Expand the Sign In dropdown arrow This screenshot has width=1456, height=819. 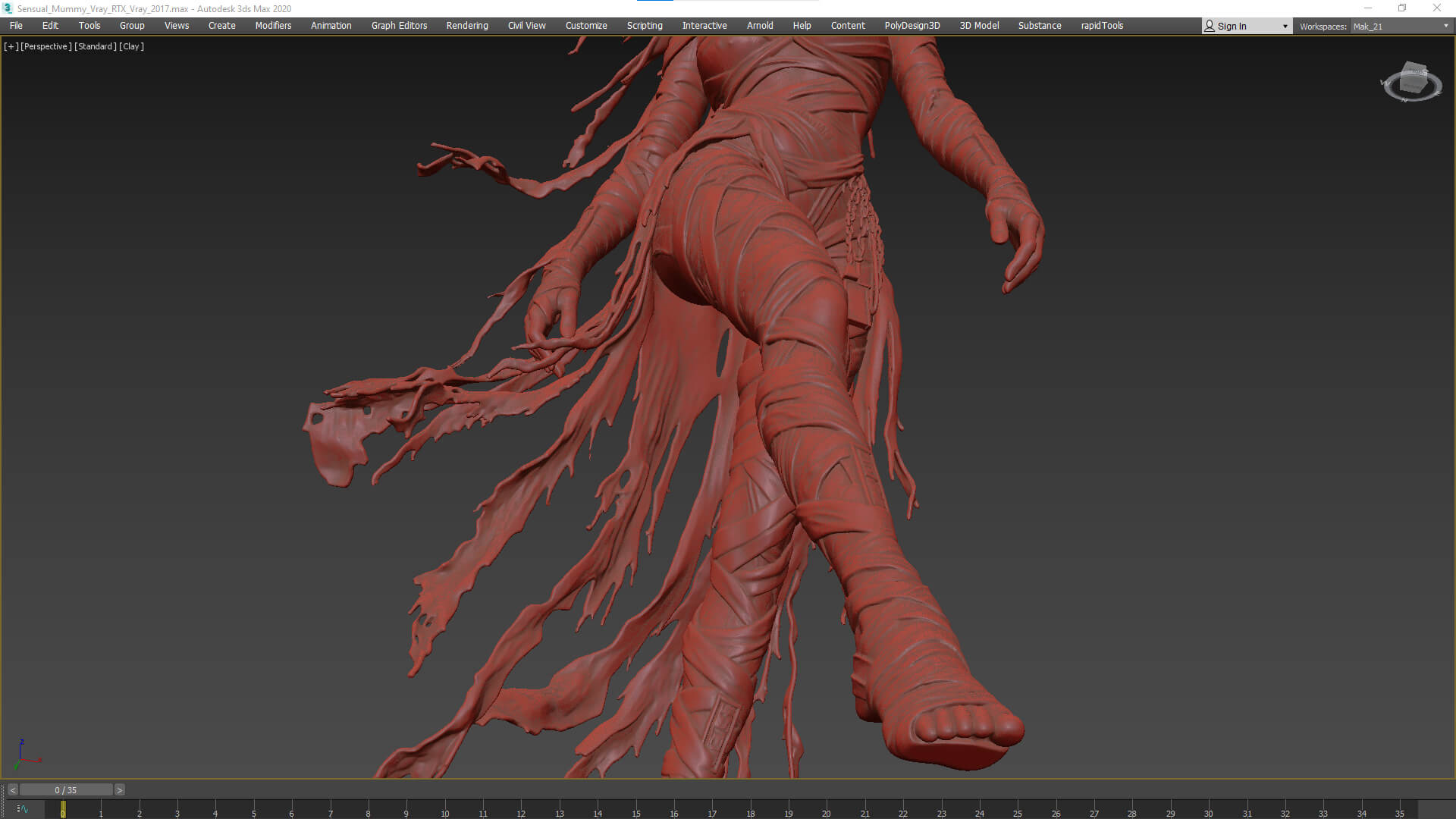click(1285, 27)
